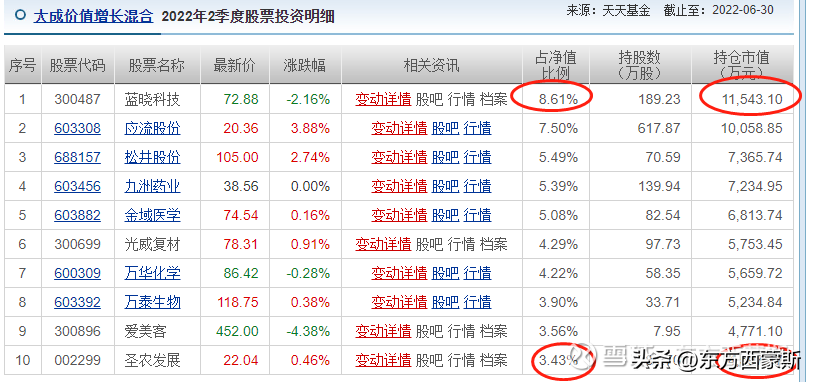
Task: Open the 松井股份 stock name link
Action: pyautogui.click(x=152, y=157)
